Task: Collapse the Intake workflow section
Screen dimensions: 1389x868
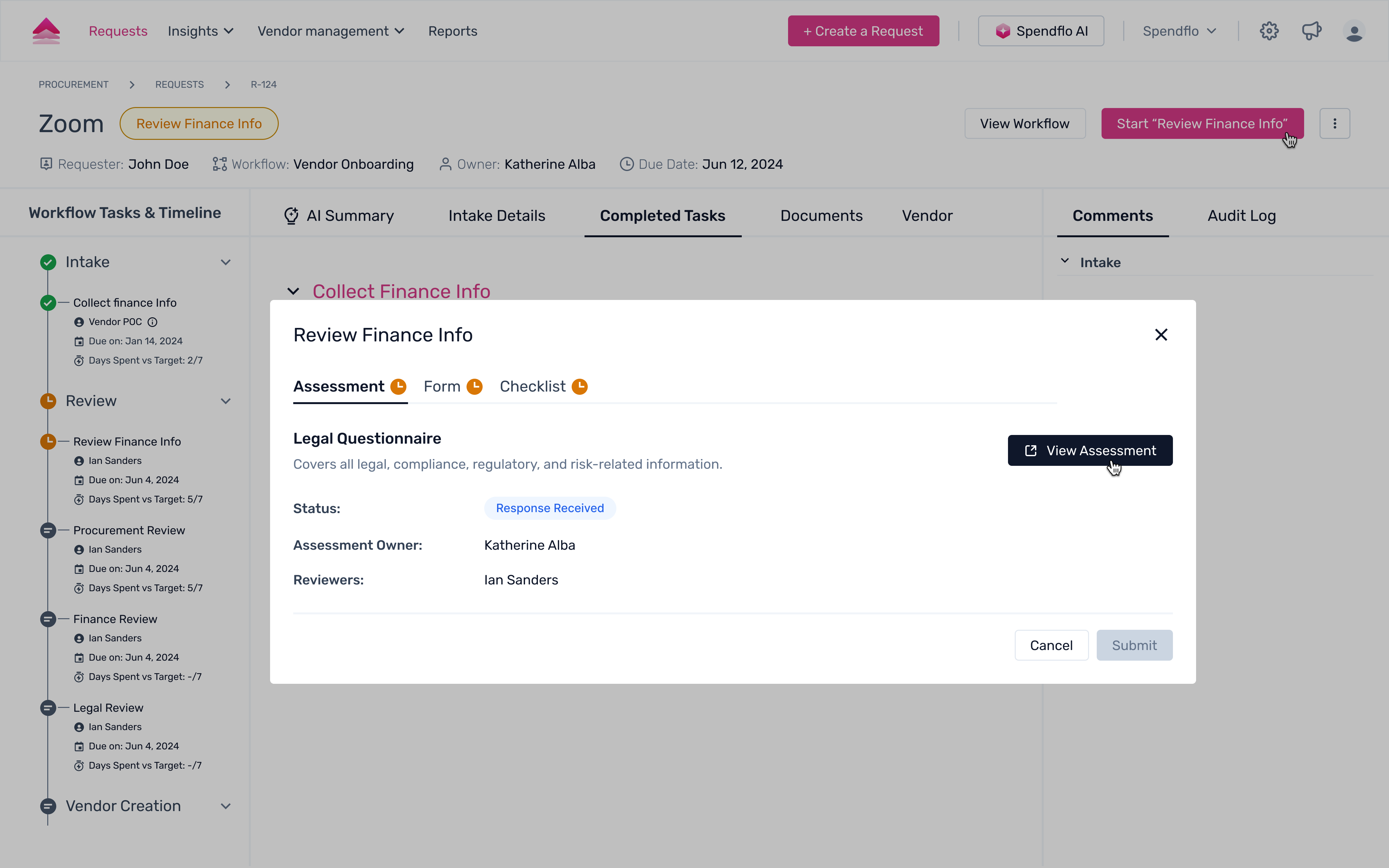Action: tap(226, 262)
